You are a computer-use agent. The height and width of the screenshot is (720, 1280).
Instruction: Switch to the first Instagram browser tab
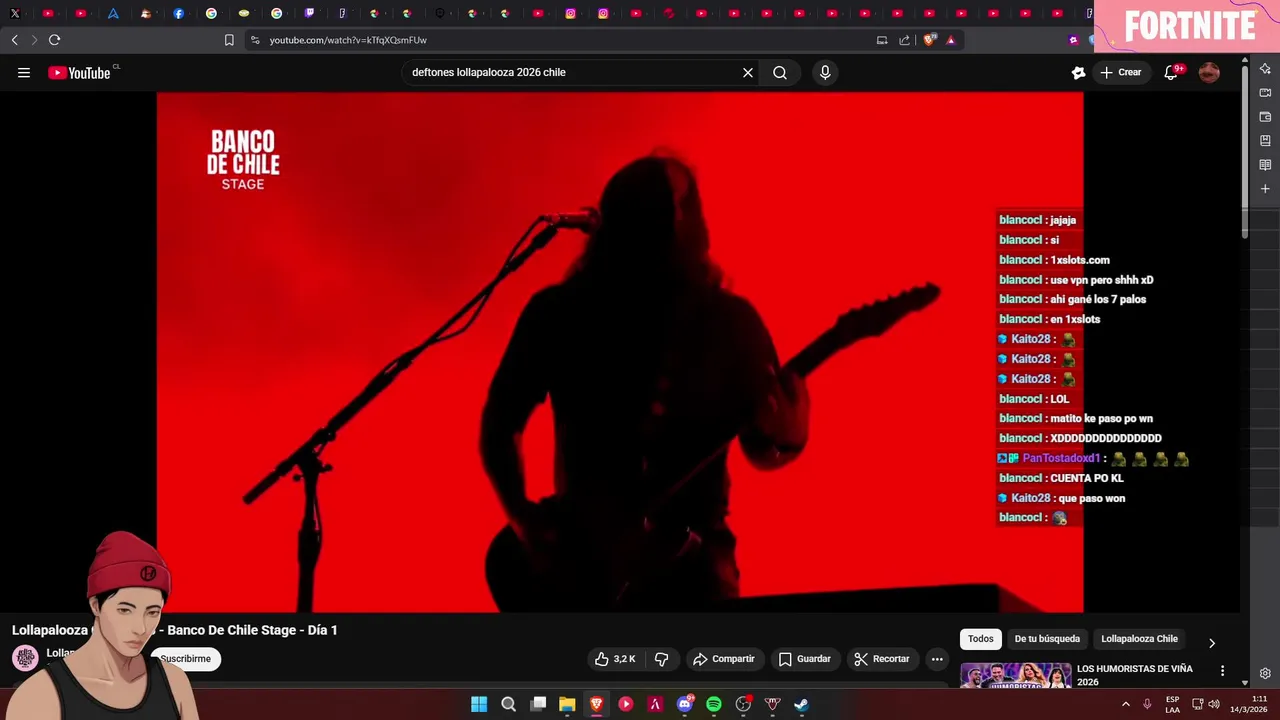pos(571,13)
